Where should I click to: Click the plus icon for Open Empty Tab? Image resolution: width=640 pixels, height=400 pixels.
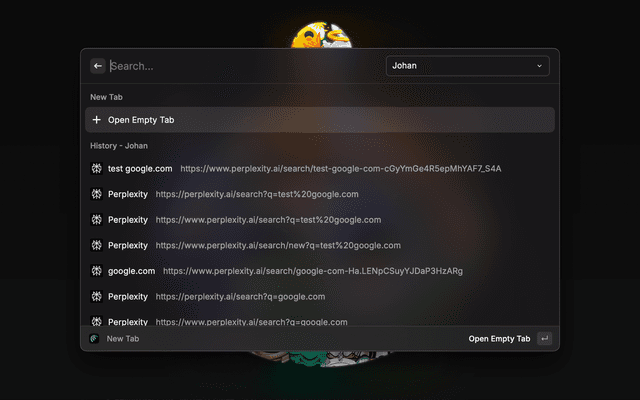pyautogui.click(x=96, y=120)
